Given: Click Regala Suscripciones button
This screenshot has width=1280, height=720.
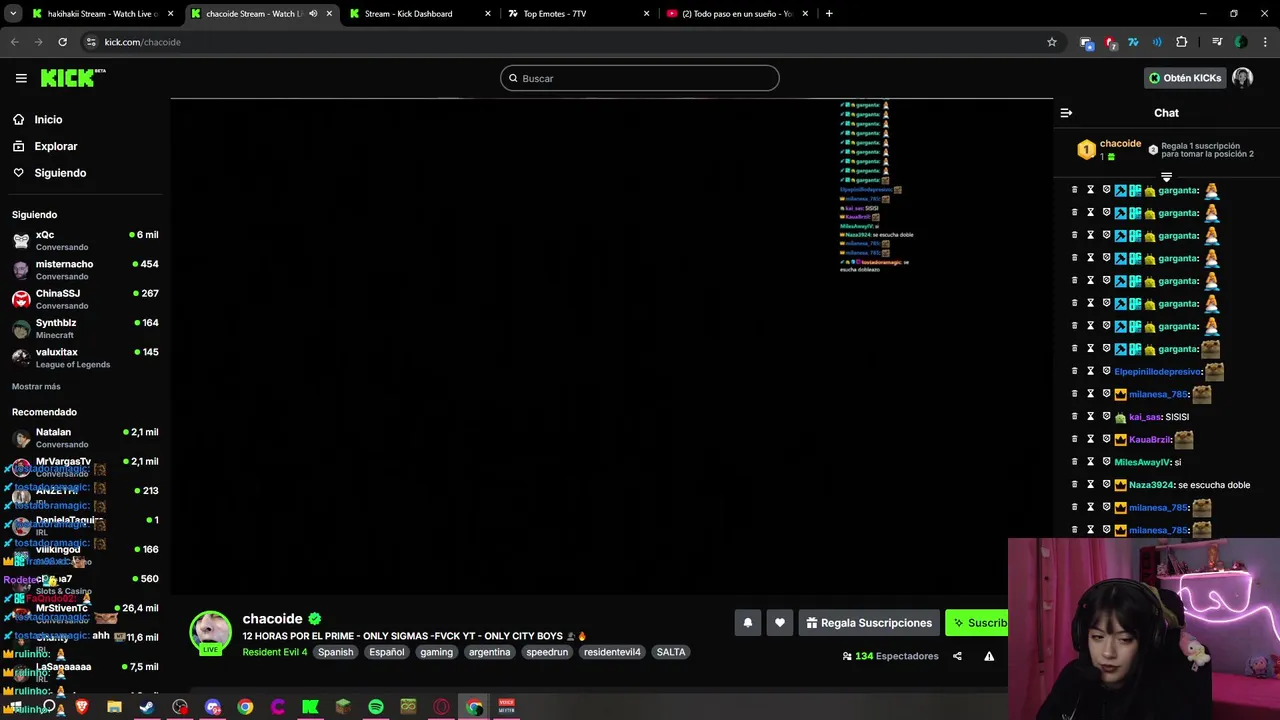Looking at the screenshot, I should pyautogui.click(x=869, y=623).
